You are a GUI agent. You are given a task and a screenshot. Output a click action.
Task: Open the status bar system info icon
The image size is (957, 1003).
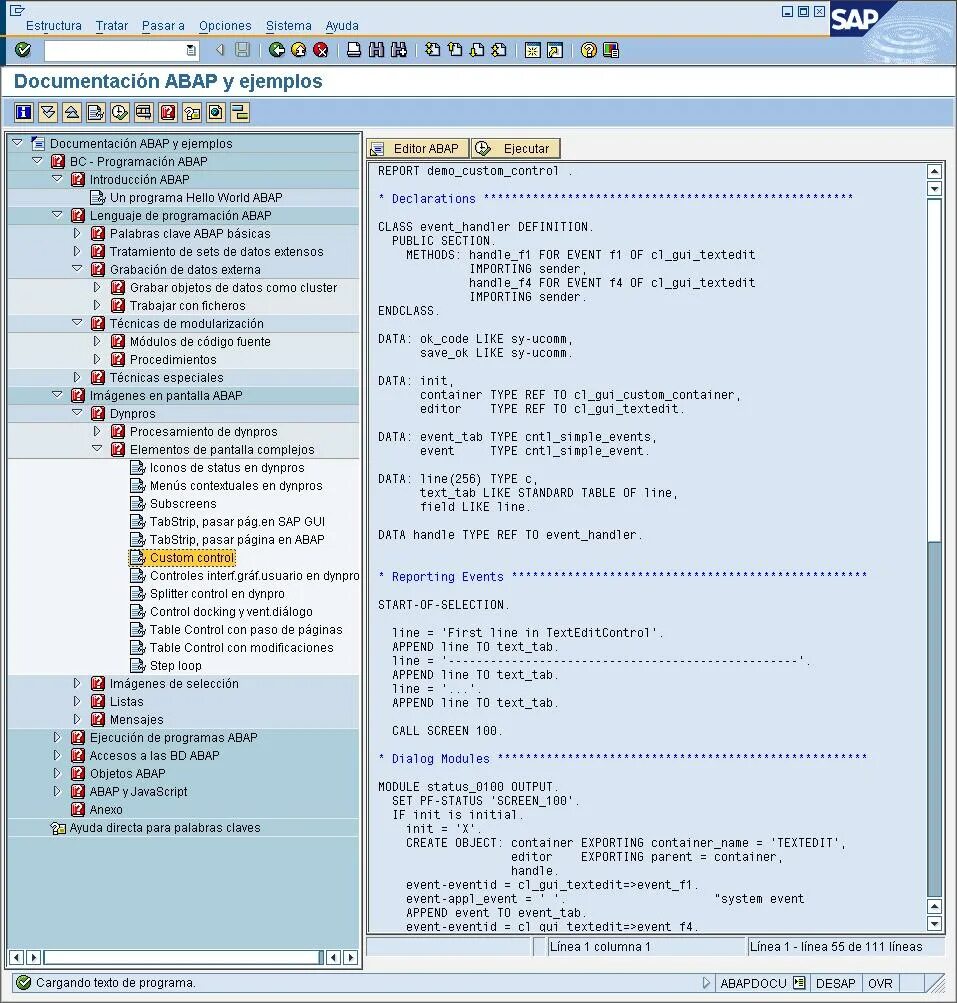click(x=799, y=983)
